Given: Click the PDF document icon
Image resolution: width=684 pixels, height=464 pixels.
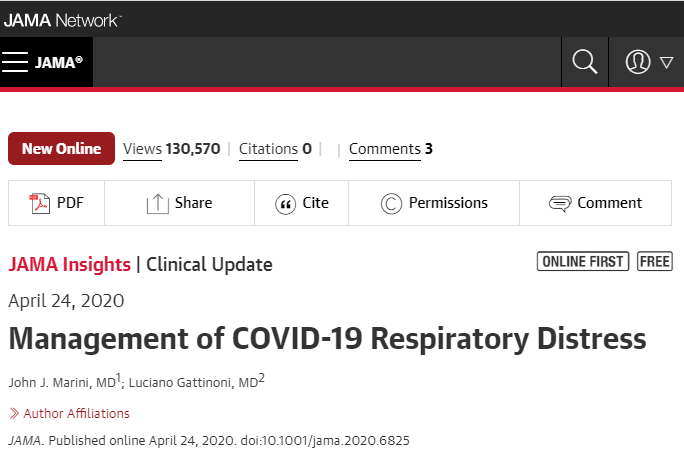Looking at the screenshot, I should pos(39,203).
